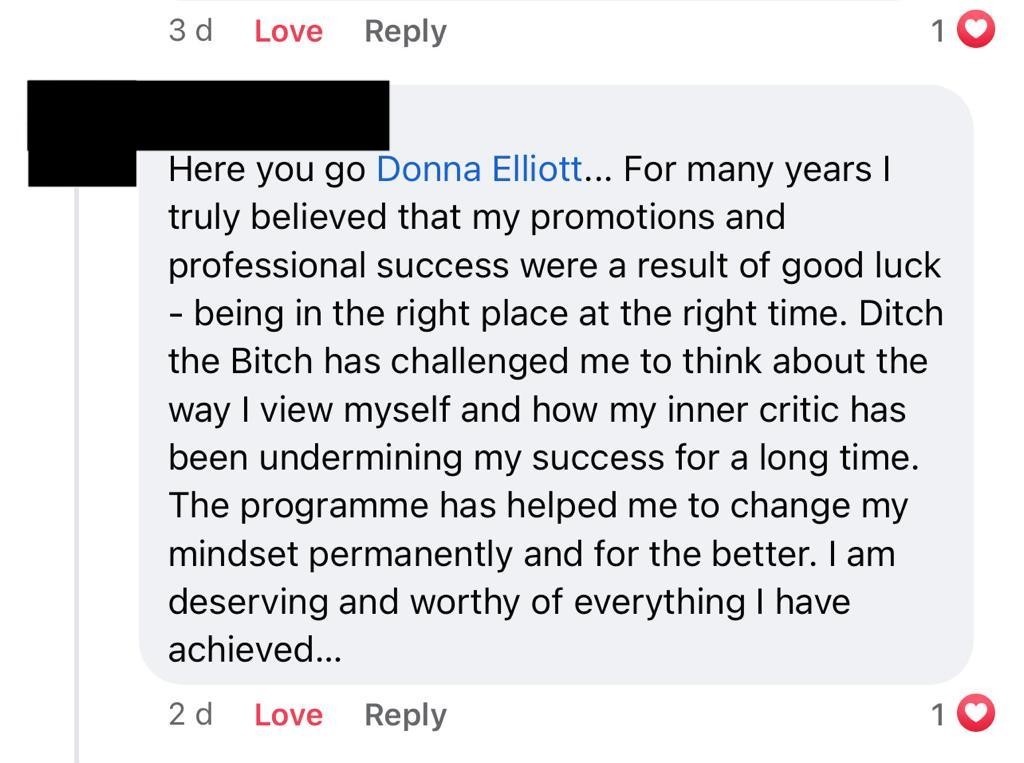Love the comment posted 3 d ago
Image resolution: width=1024 pixels, height=763 pixels.
click(288, 31)
